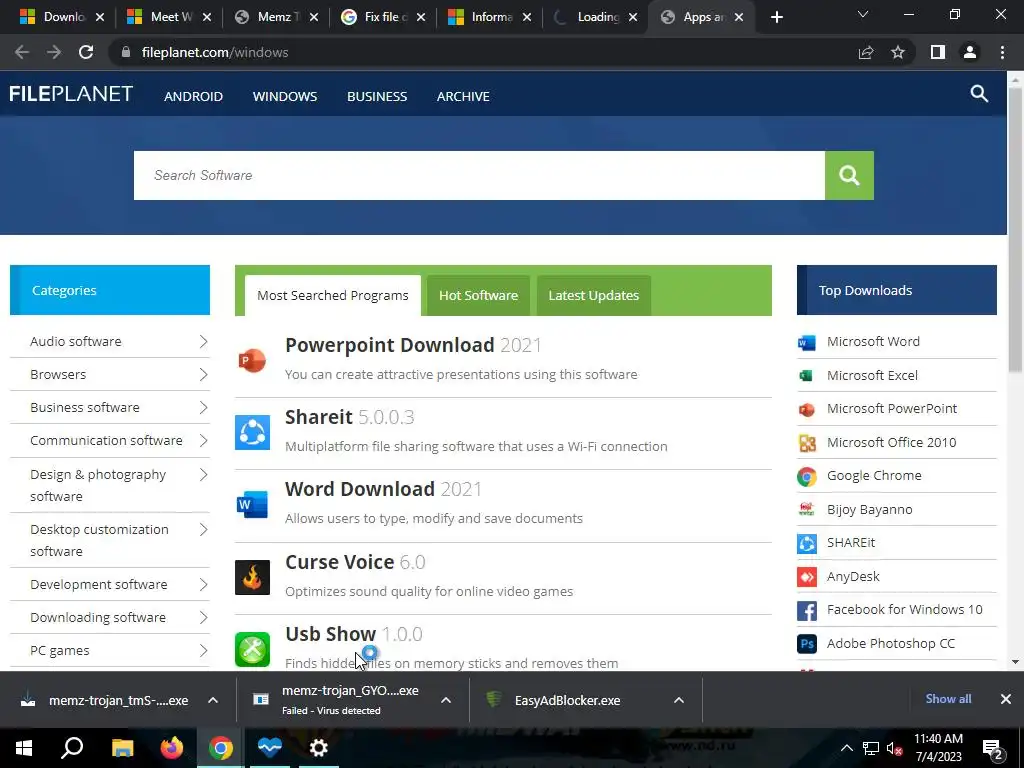Click the muted volume tray icon

tap(894, 748)
